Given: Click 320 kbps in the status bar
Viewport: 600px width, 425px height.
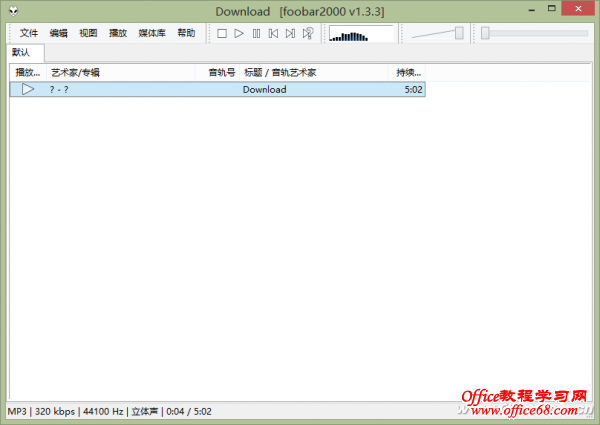Looking at the screenshot, I should [x=55, y=412].
